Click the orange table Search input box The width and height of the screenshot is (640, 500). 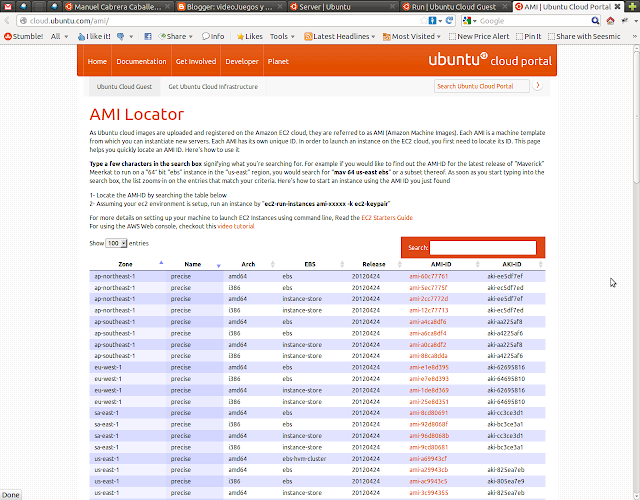click(483, 247)
